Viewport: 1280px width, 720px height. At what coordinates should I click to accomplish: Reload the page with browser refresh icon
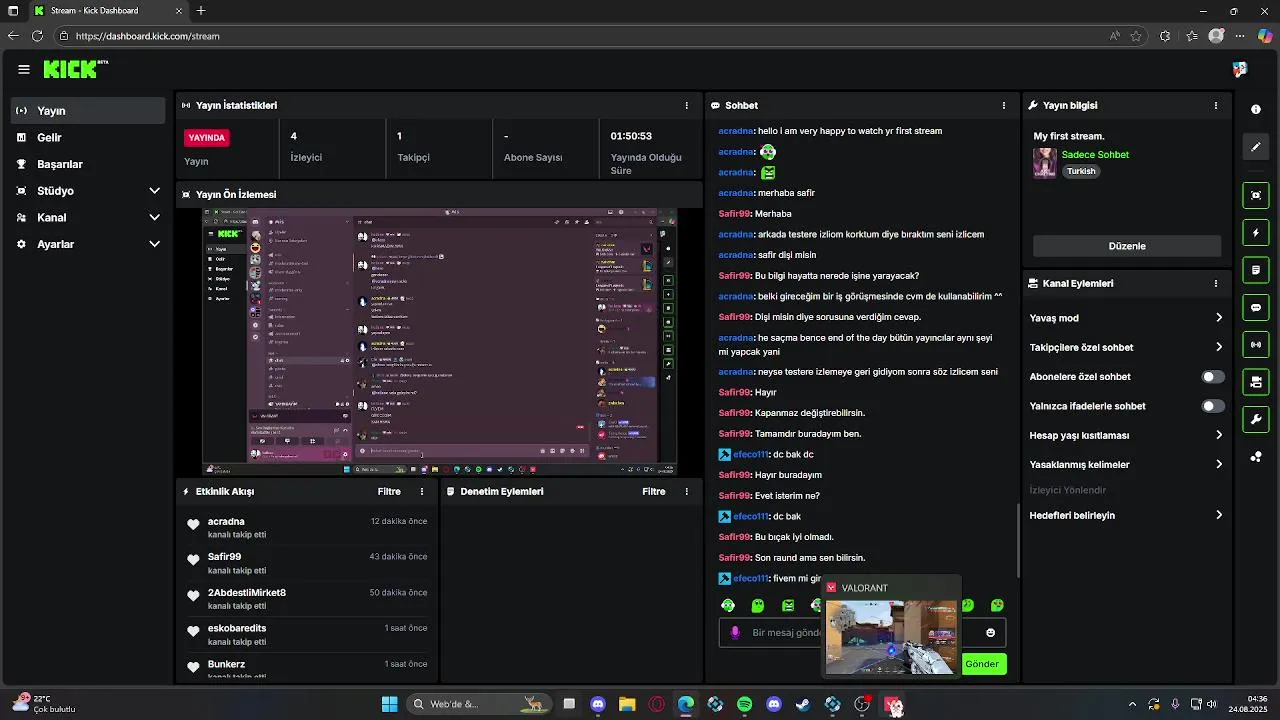point(37,36)
